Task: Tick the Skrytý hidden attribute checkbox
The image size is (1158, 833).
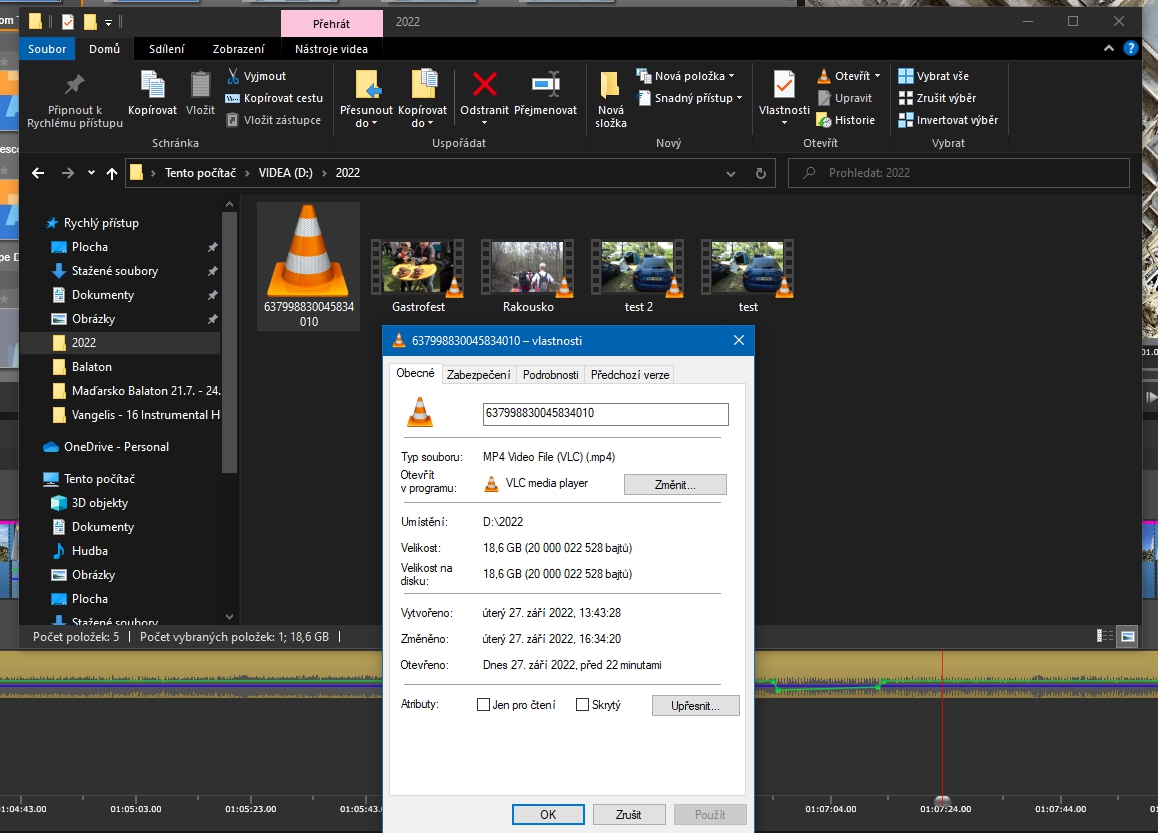Action: pyautogui.click(x=583, y=705)
